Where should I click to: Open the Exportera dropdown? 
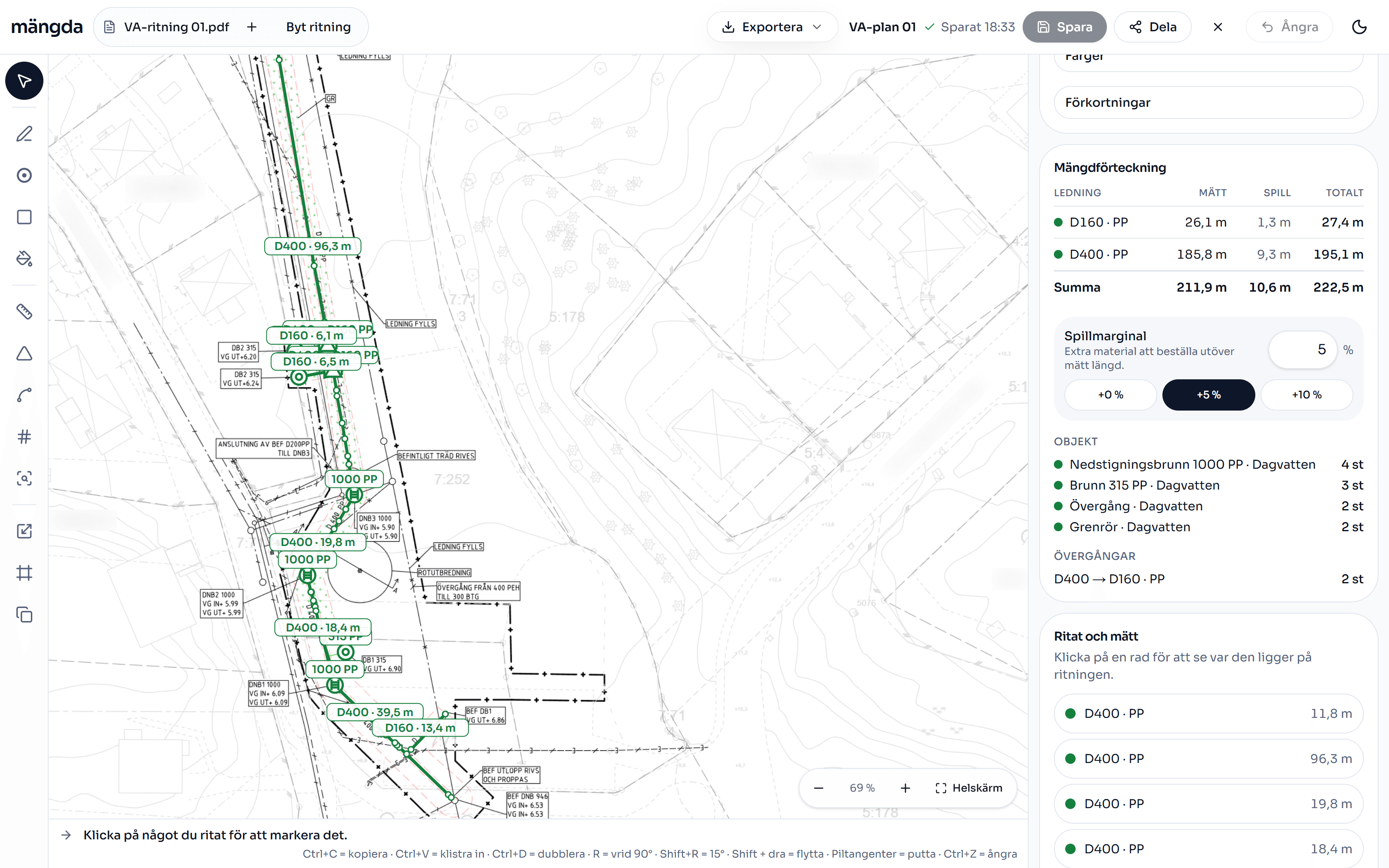771,27
